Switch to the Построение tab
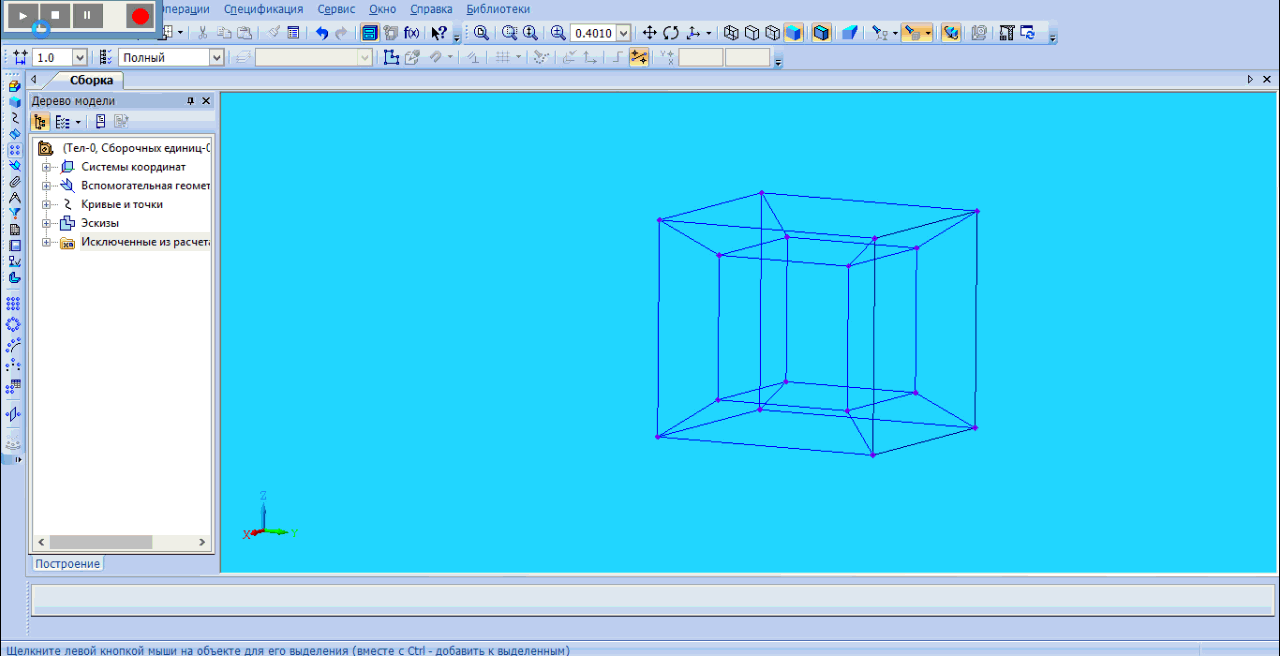Screen dimensions: 1280x656 tap(68, 564)
